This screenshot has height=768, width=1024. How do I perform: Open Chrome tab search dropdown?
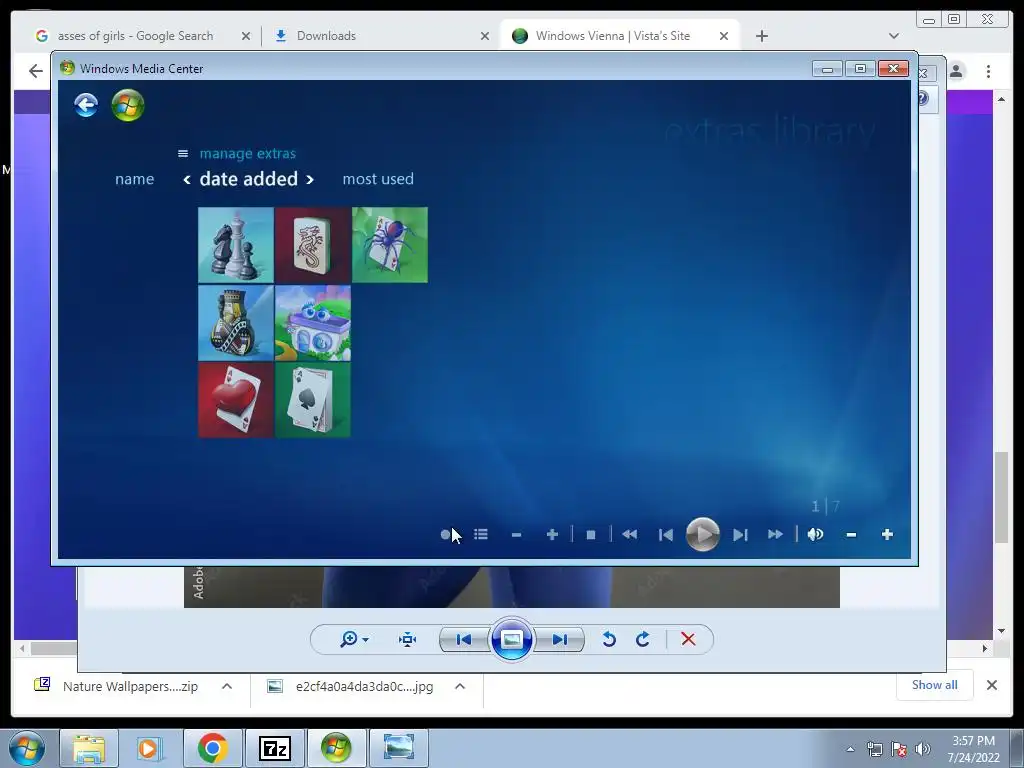(893, 36)
